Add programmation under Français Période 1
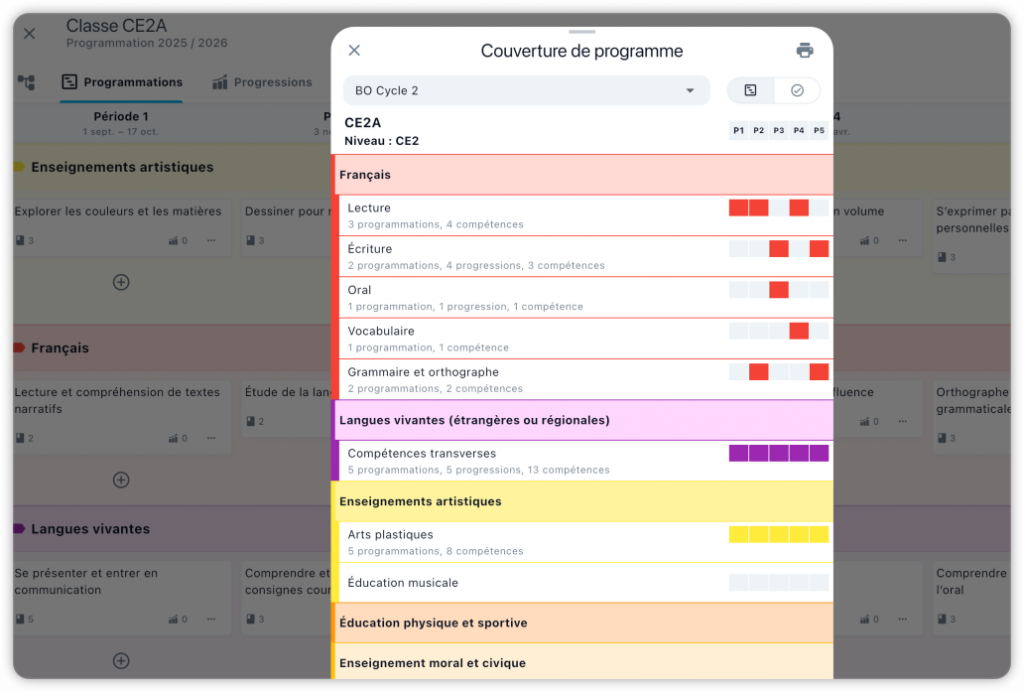 (x=121, y=480)
